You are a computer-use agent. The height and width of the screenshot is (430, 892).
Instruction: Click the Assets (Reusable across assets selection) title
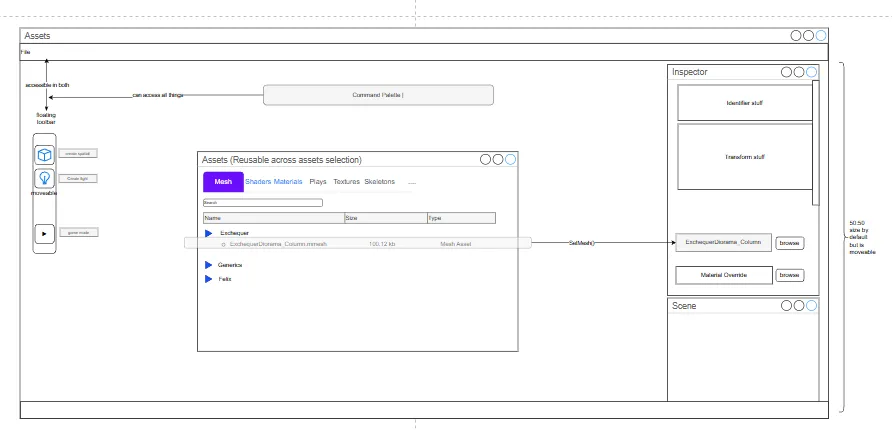pos(282,160)
